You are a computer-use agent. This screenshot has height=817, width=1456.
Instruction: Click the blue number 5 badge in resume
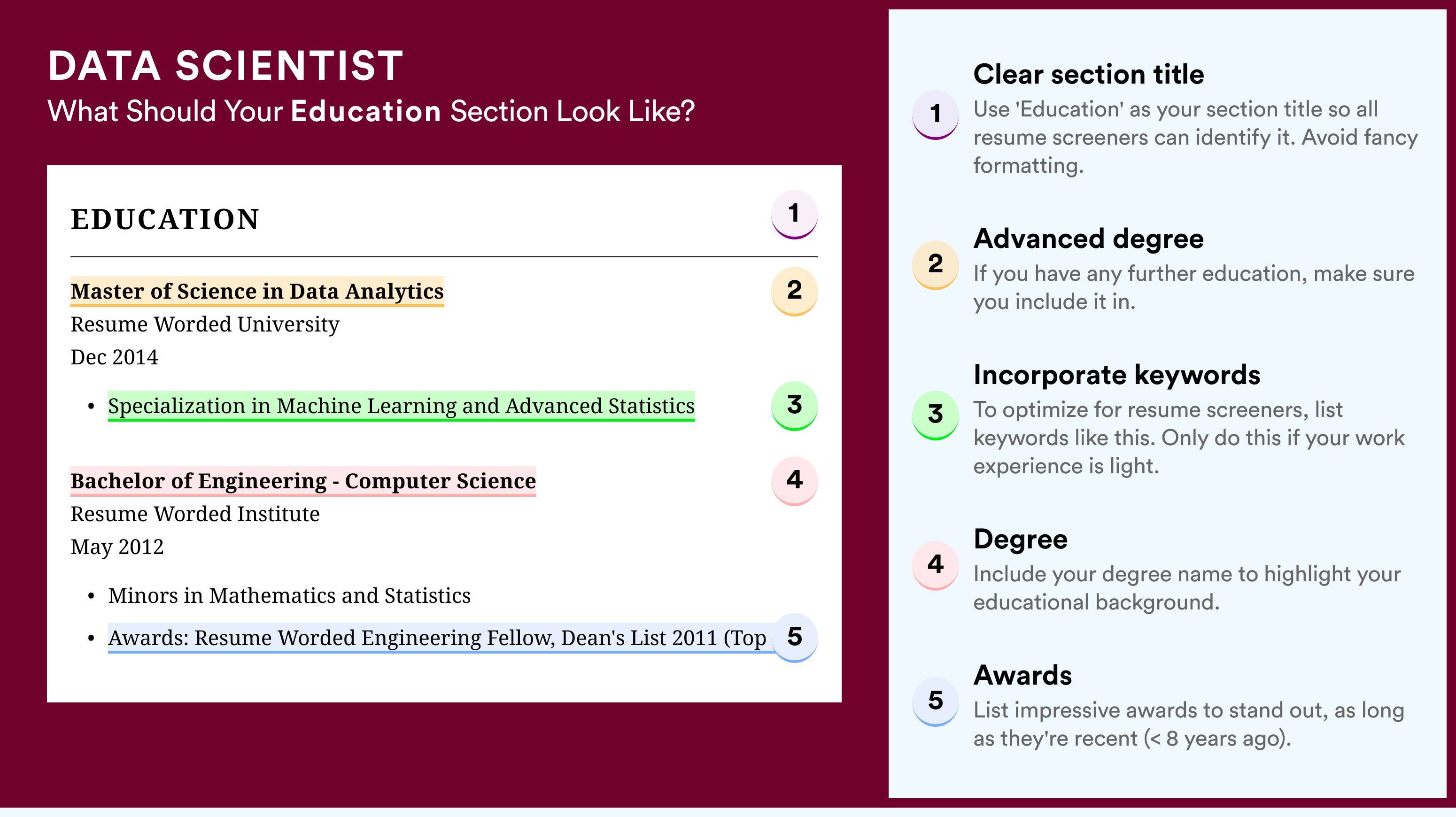point(794,638)
